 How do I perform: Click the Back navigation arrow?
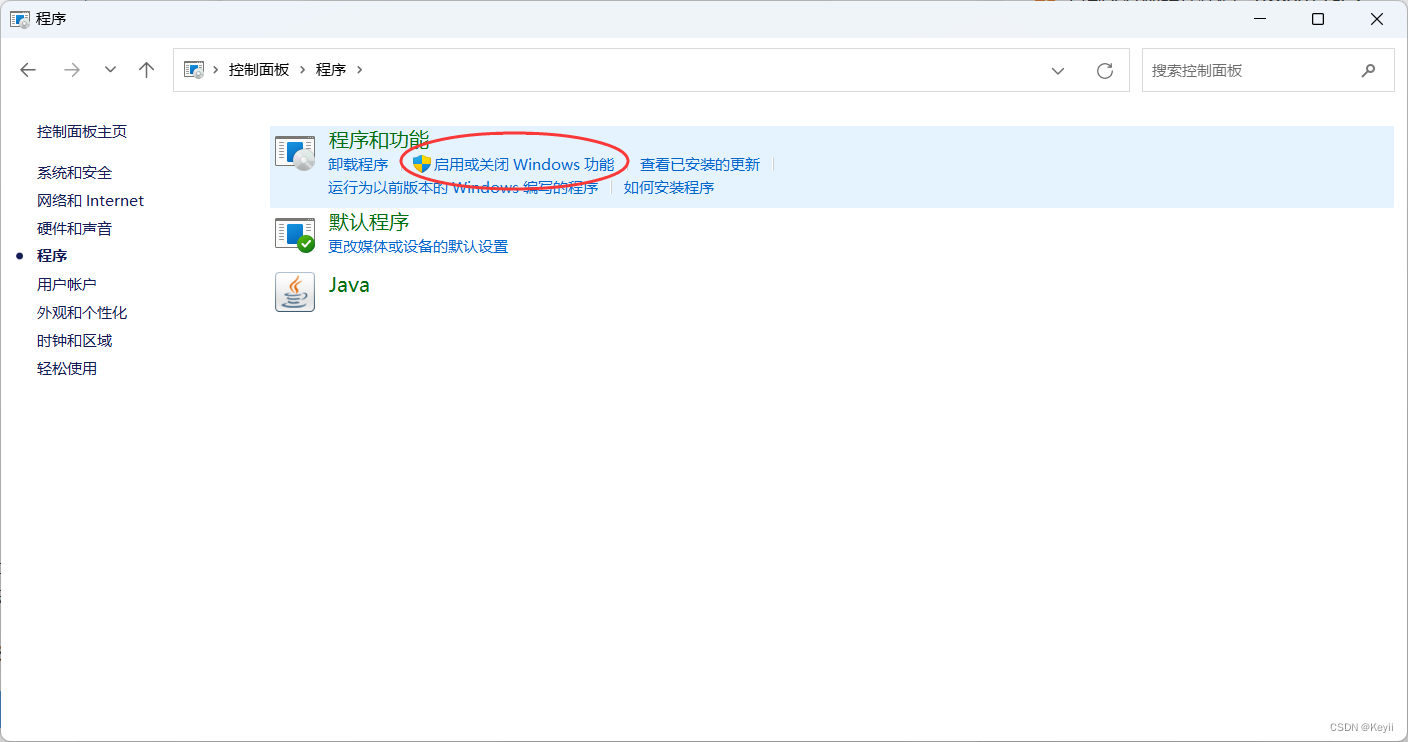28,70
